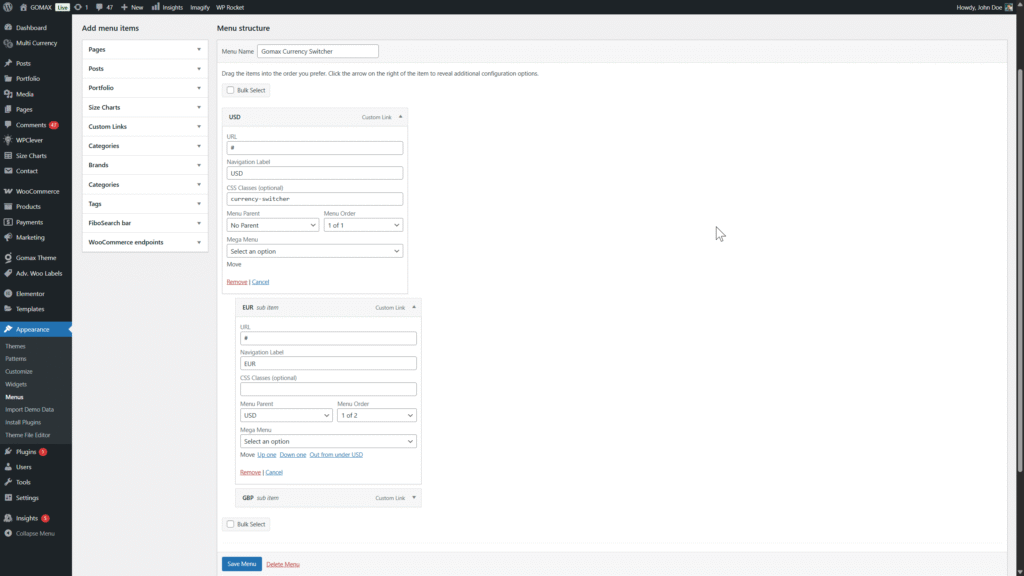The image size is (1024, 576).
Task: Open the USD item Menu Parent dropdown
Action: (x=272, y=225)
